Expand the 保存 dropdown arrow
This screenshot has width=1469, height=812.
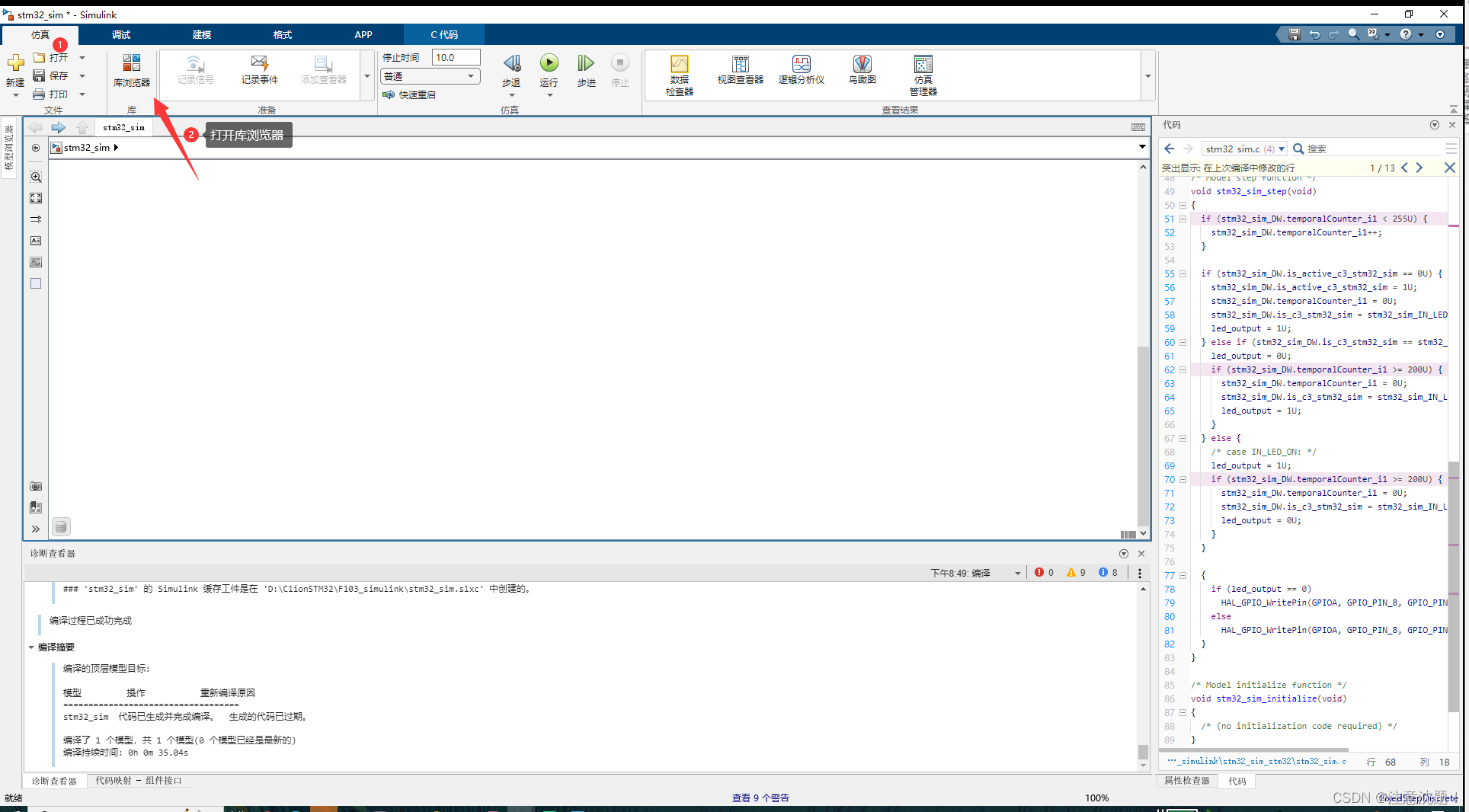(82, 75)
